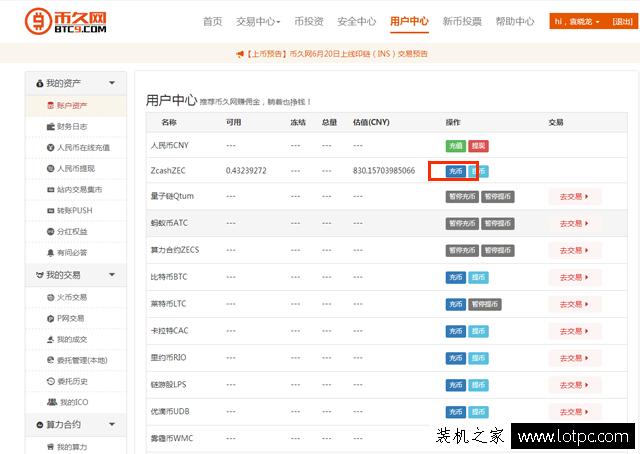Click the 充币 button for 莱特币LTC
Image resolution: width=640 pixels, height=454 pixels.
point(456,305)
